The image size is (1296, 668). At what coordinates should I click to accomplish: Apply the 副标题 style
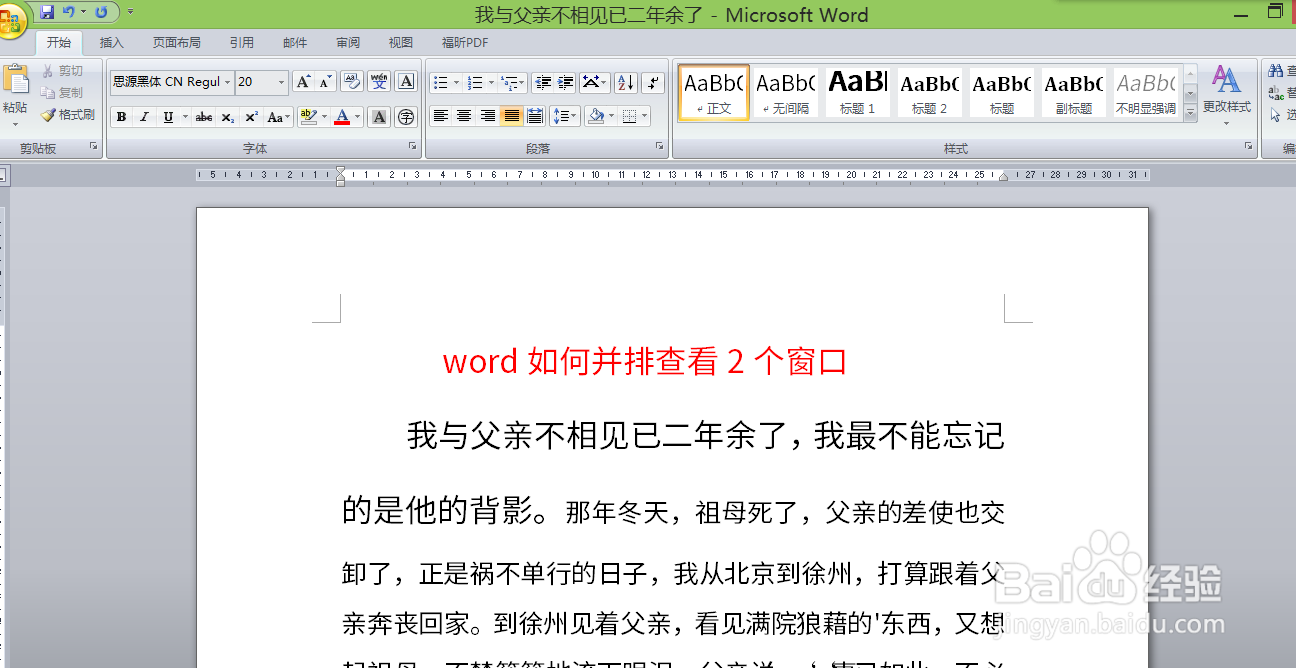1074,93
